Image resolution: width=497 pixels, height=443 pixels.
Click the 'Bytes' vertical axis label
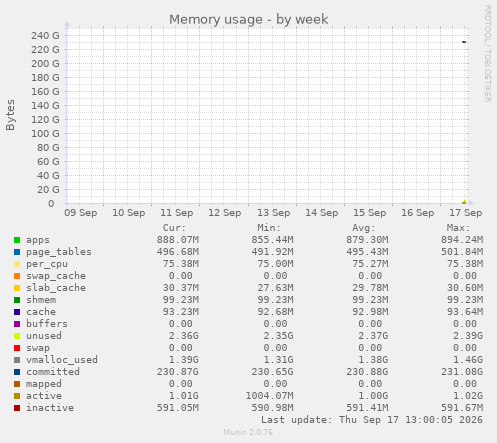click(10, 115)
